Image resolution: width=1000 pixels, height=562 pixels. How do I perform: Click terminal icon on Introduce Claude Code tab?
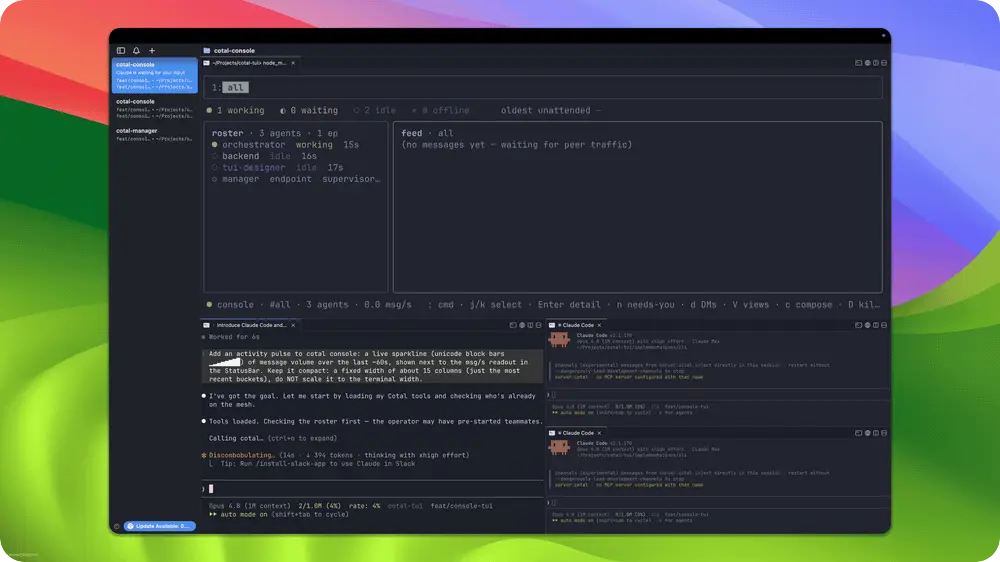(207, 325)
